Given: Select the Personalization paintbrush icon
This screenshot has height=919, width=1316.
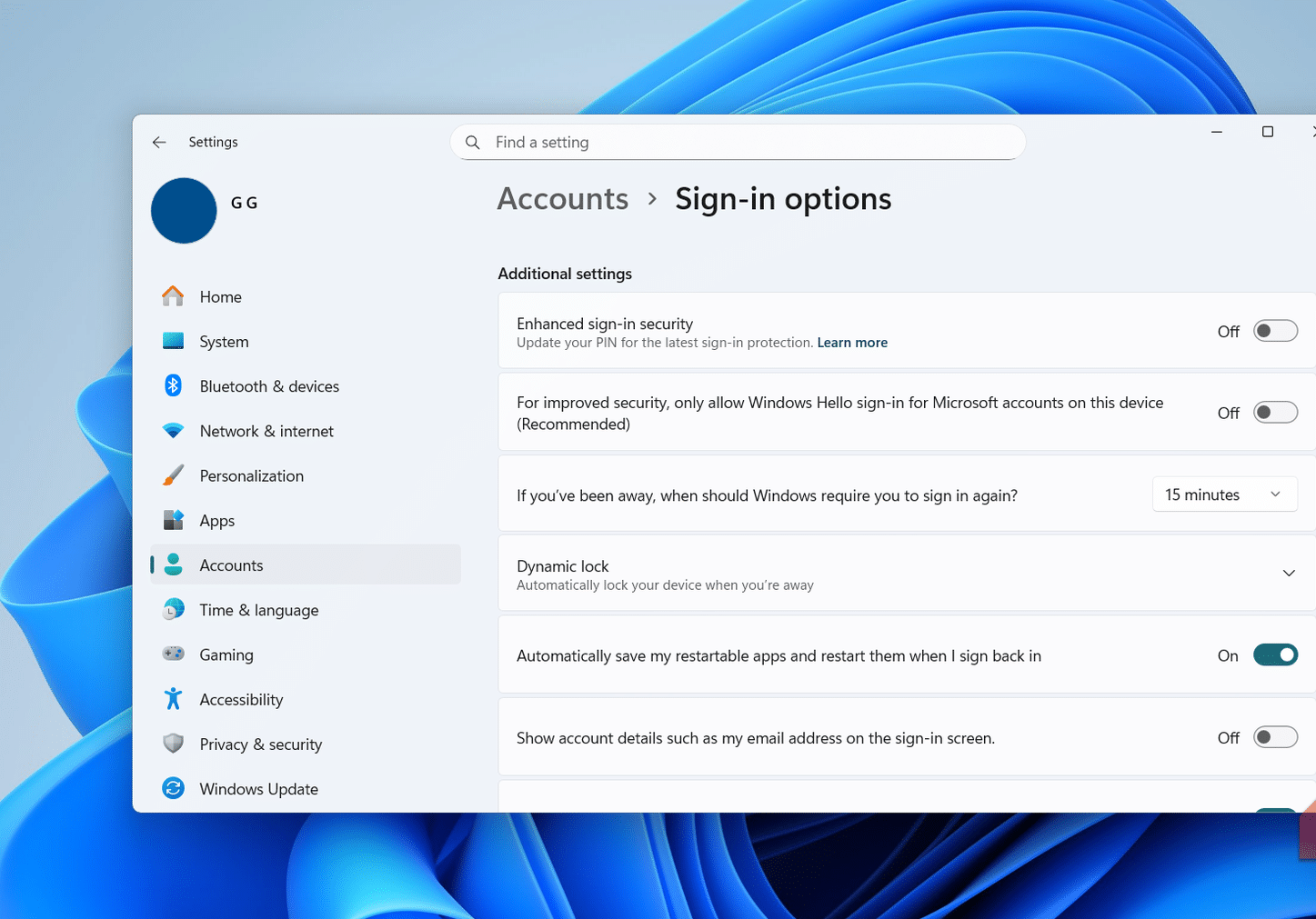Looking at the screenshot, I should (173, 475).
